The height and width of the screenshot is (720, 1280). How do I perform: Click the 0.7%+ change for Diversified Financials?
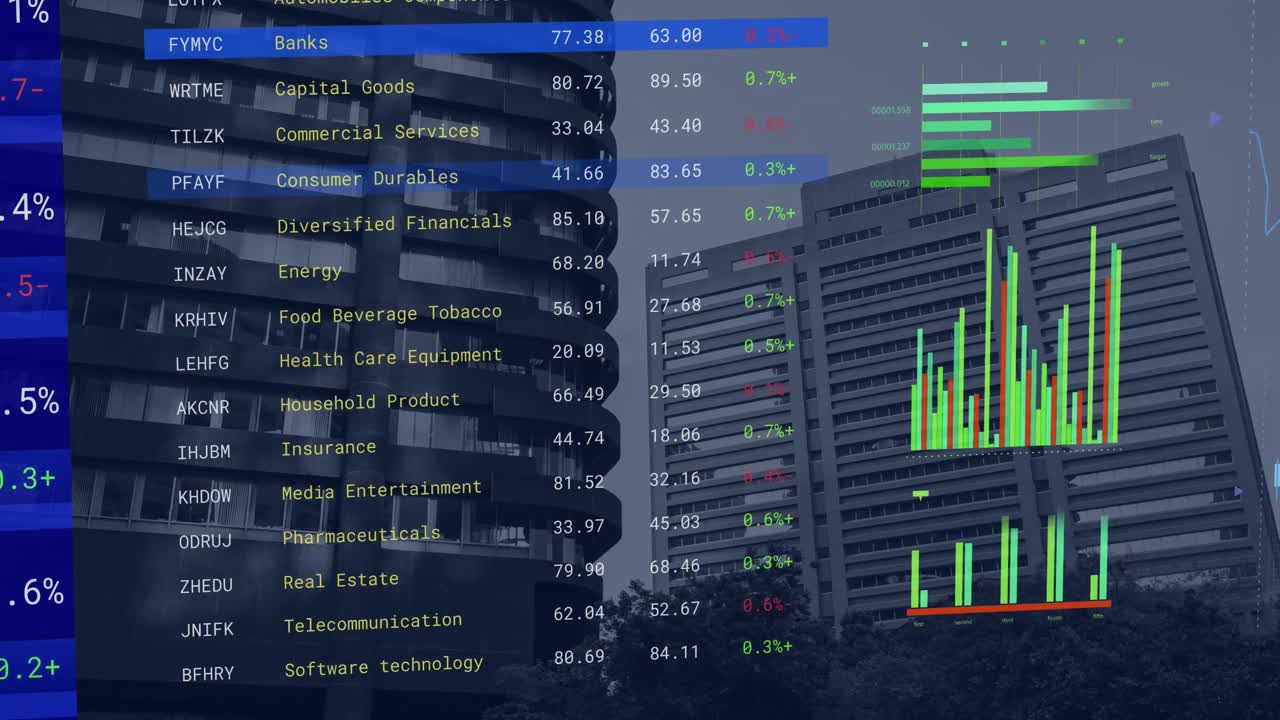tap(768, 214)
